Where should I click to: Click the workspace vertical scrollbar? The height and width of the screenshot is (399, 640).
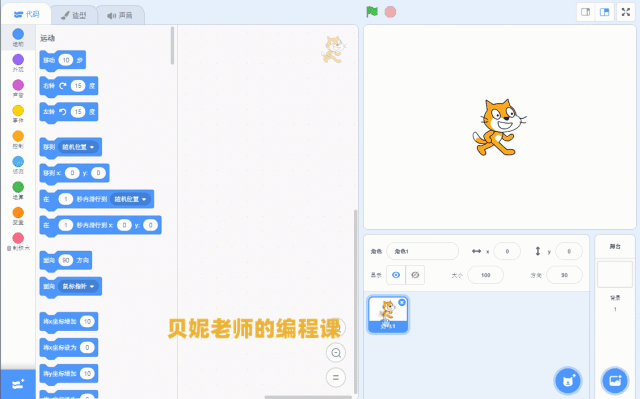(x=355, y=301)
